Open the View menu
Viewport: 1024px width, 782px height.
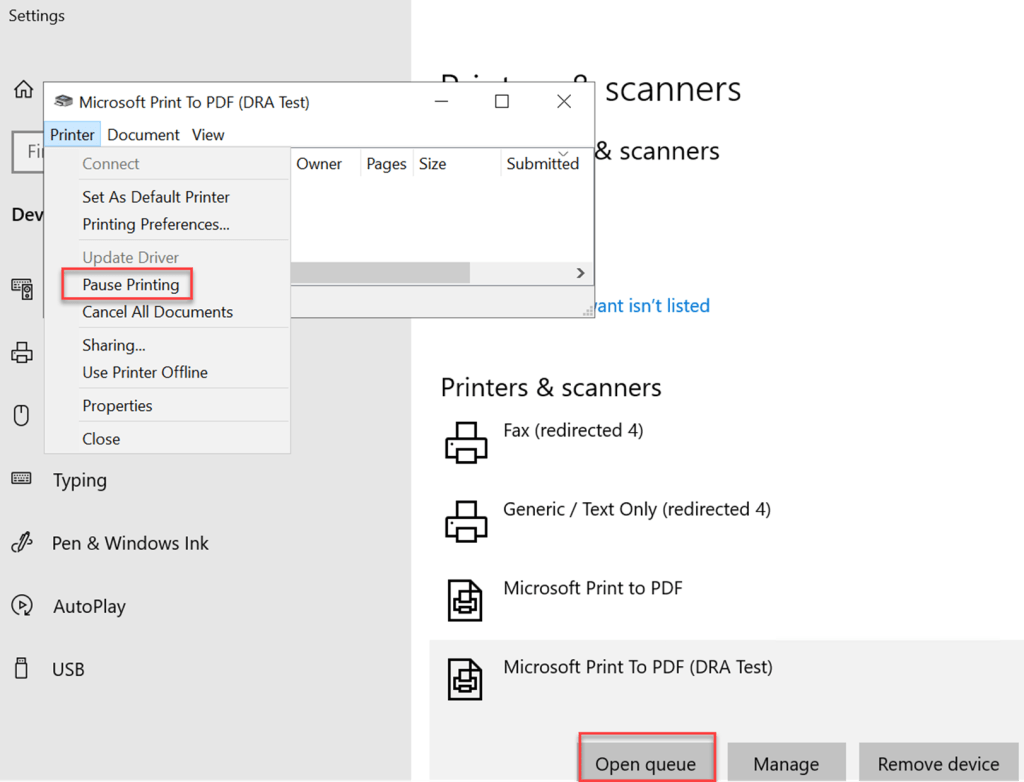coord(208,135)
